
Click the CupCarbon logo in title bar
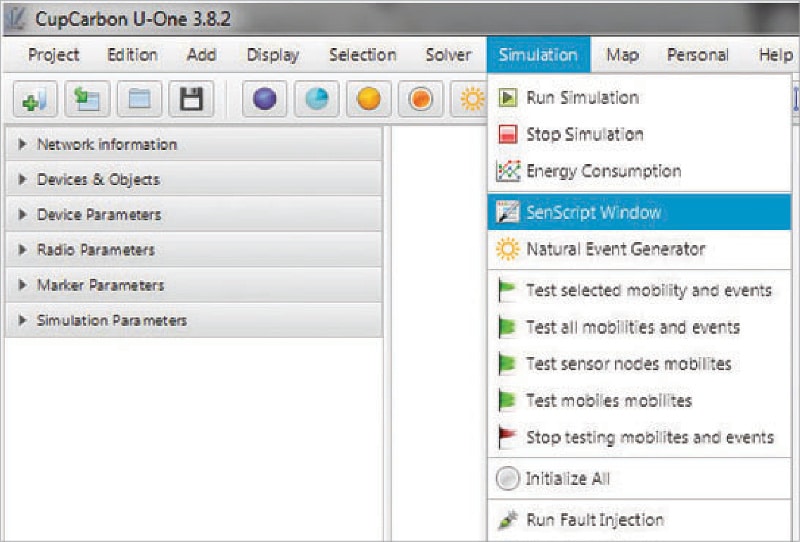coord(16,19)
